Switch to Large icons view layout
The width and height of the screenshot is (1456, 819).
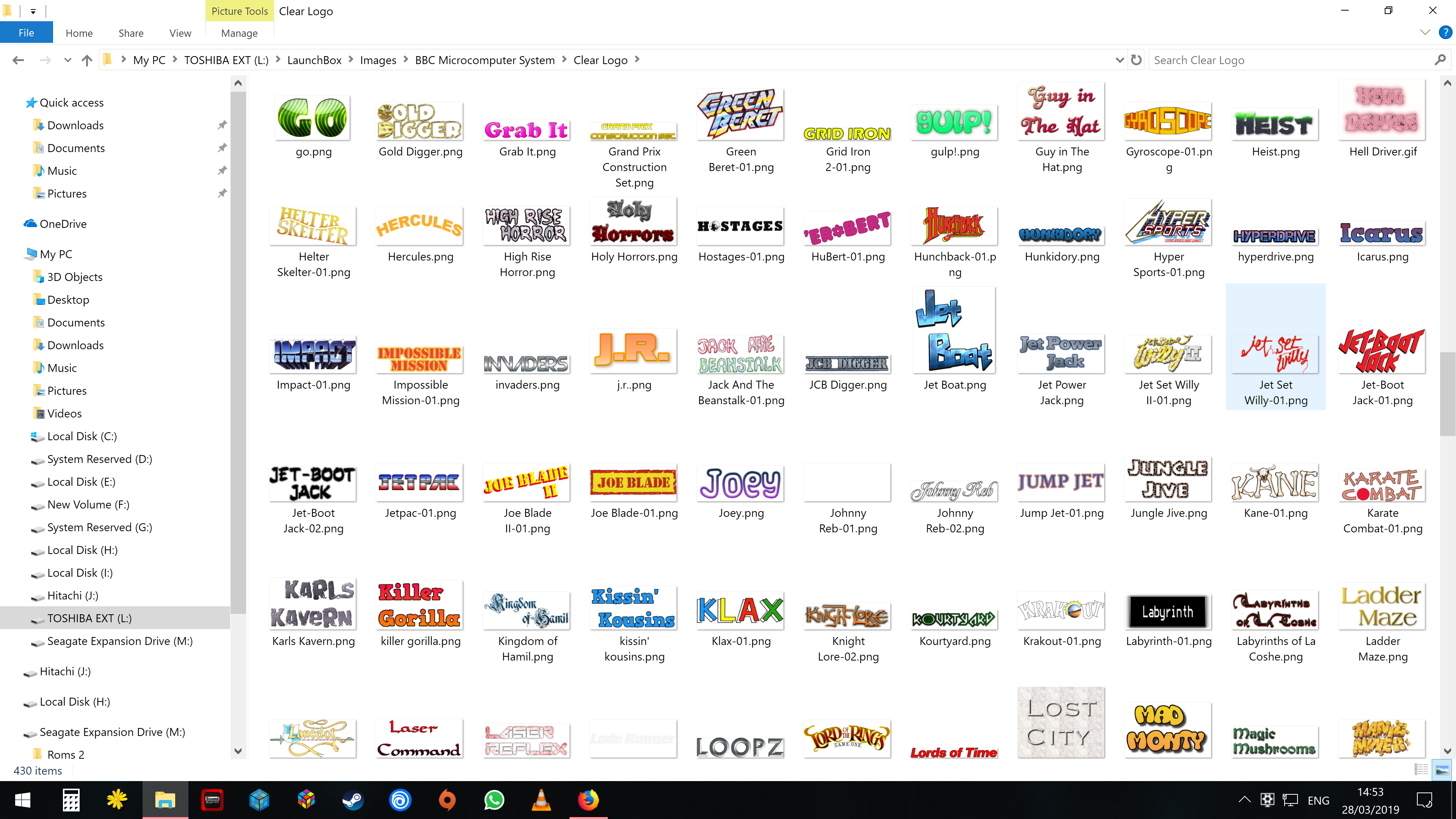tap(1442, 770)
